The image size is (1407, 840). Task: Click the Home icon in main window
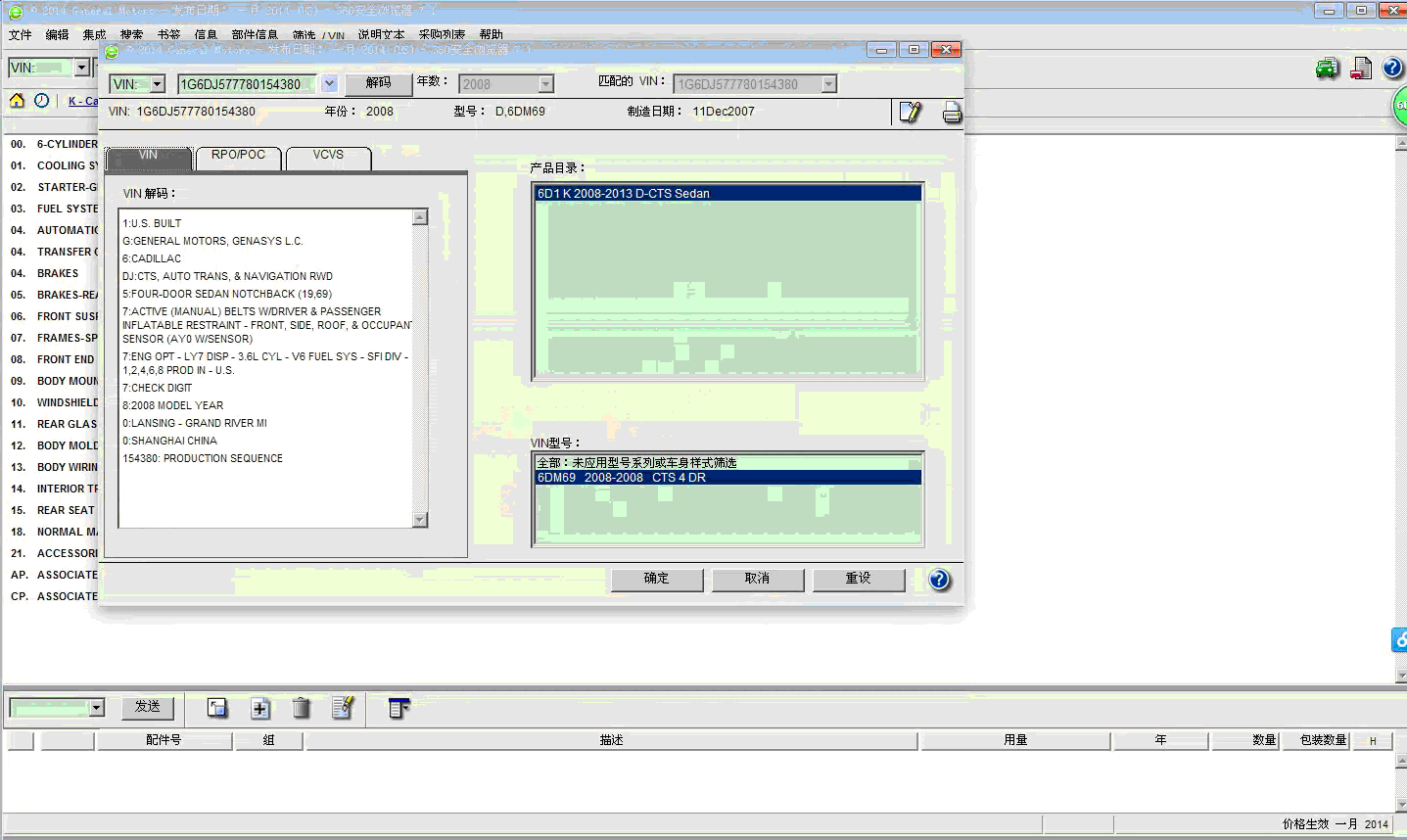(17, 101)
